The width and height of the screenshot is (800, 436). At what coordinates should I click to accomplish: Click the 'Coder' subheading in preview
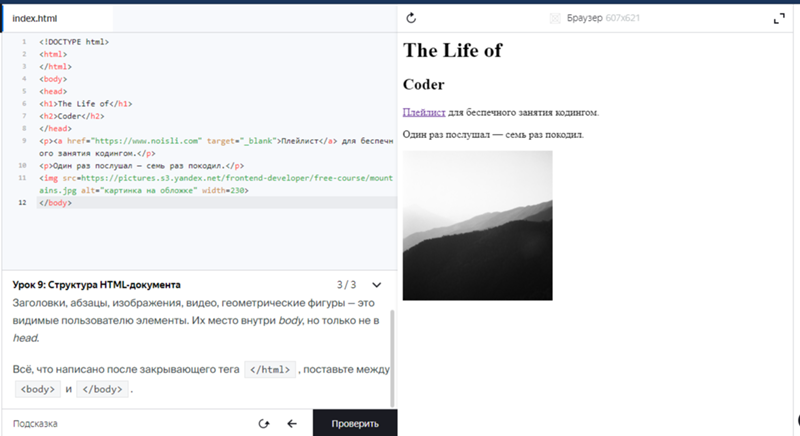pyautogui.click(x=423, y=85)
